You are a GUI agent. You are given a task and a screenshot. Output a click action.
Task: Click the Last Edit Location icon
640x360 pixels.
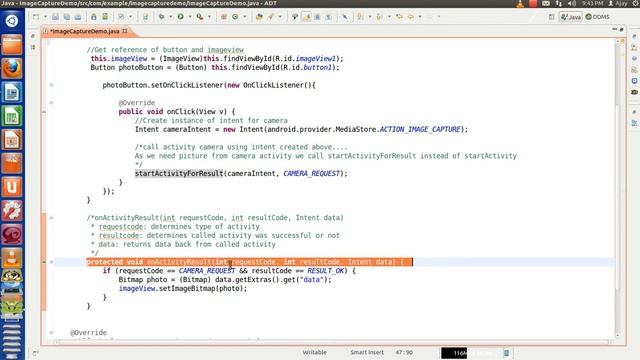click(x=399, y=17)
